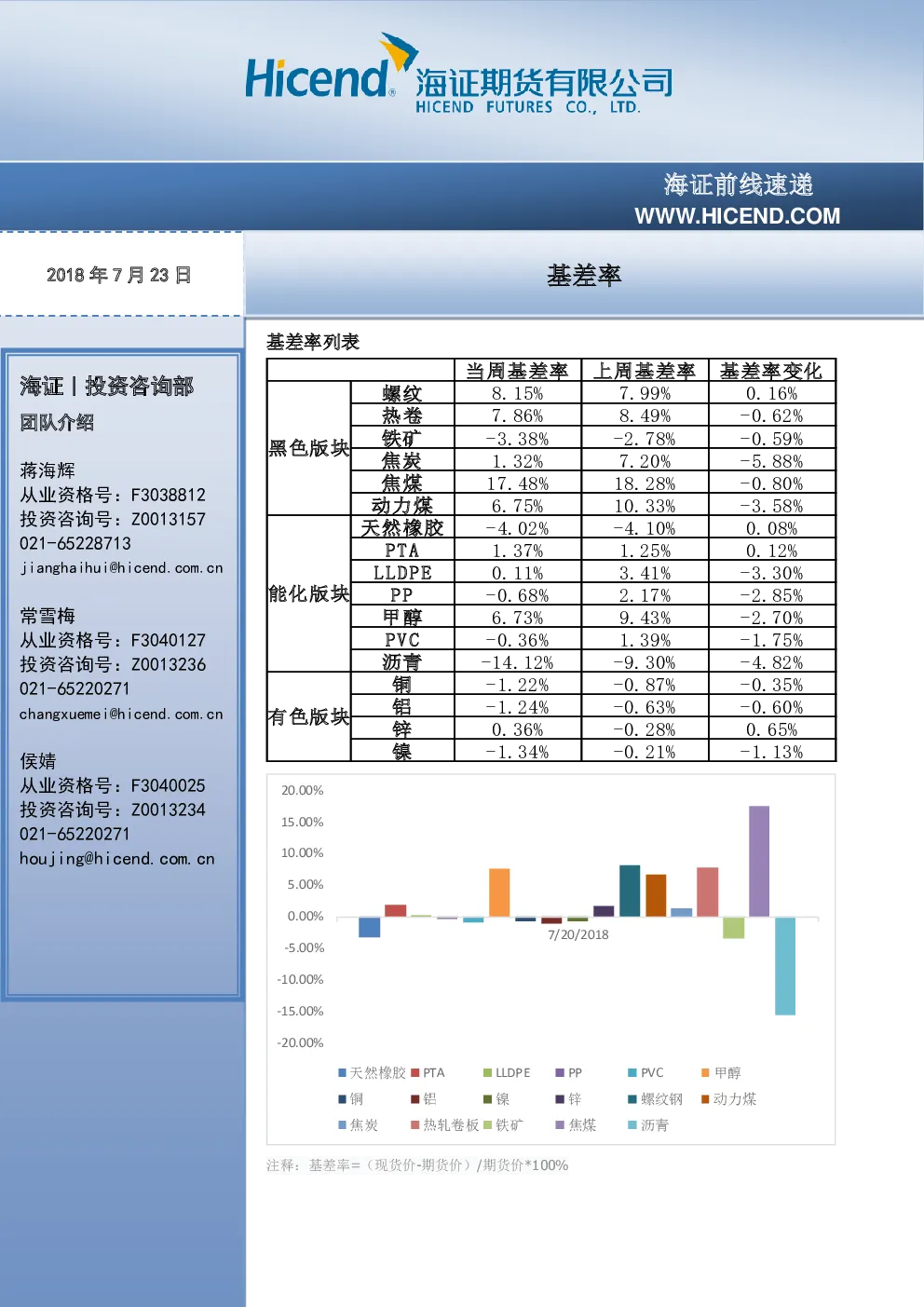Click the -2.85% change for PP
Image resolution: width=924 pixels, height=1307 pixels.
pos(771,595)
